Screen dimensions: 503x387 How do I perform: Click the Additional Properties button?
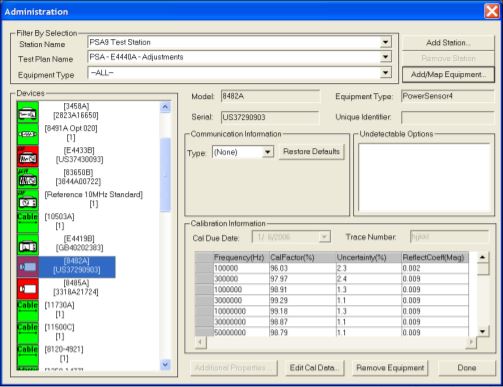click(x=234, y=368)
